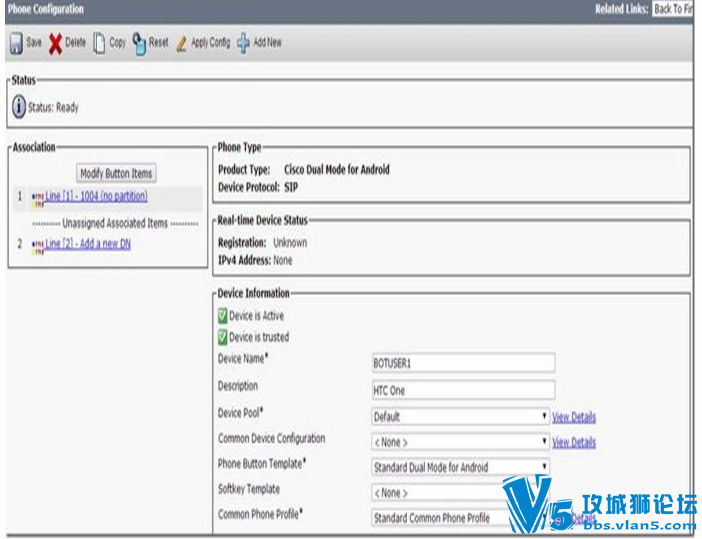Click the Device Protocol SIP value
702x539 pixels.
[291, 187]
